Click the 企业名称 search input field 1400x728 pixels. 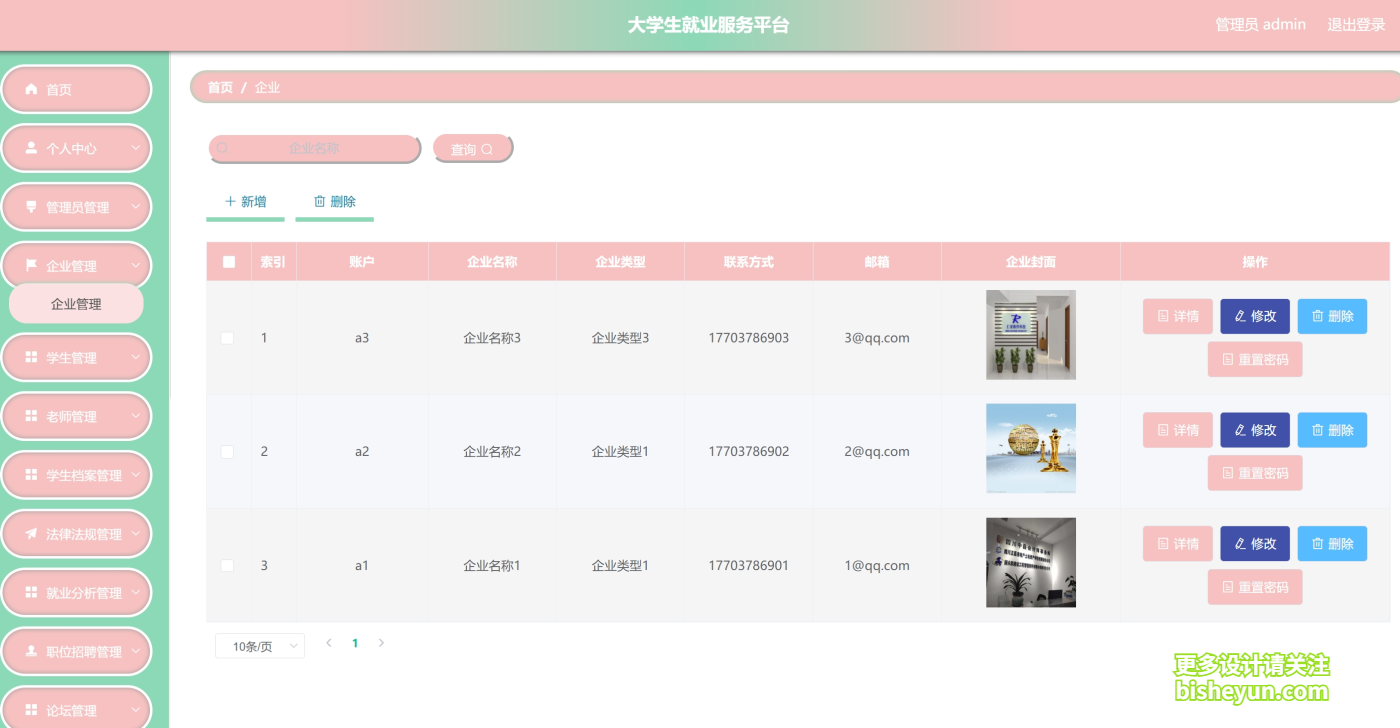(315, 148)
